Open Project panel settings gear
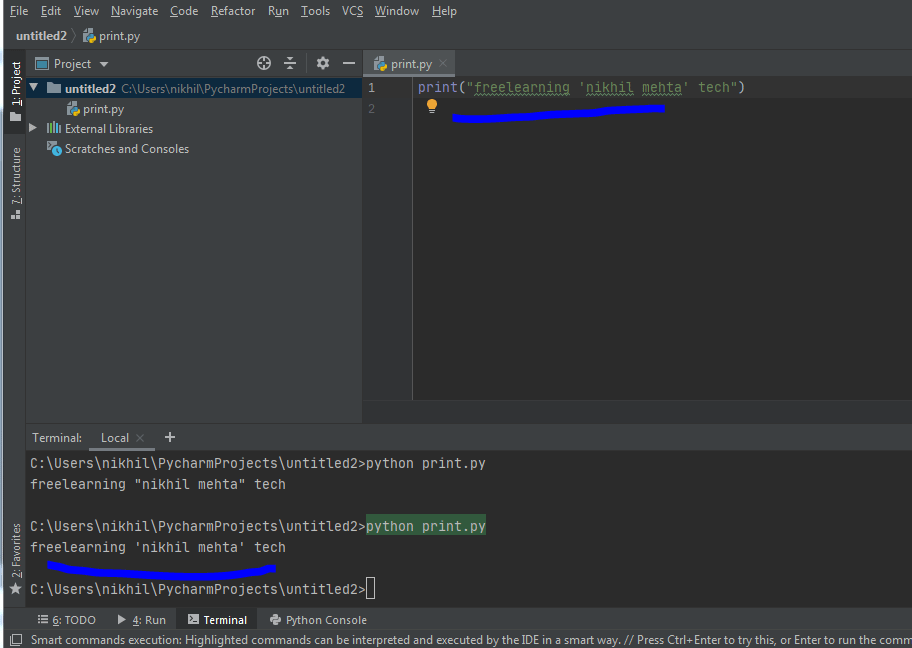Viewport: 912px width, 648px height. coord(323,63)
